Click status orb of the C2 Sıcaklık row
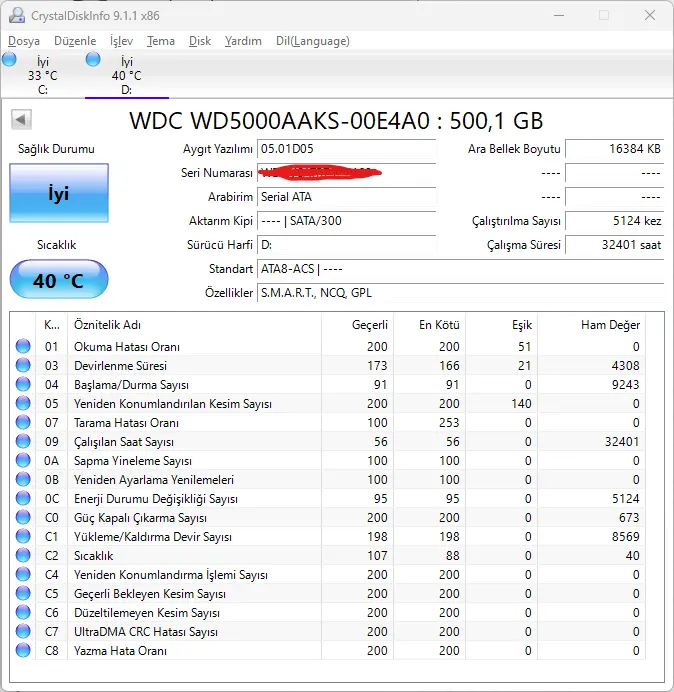The image size is (674, 692). click(23, 555)
